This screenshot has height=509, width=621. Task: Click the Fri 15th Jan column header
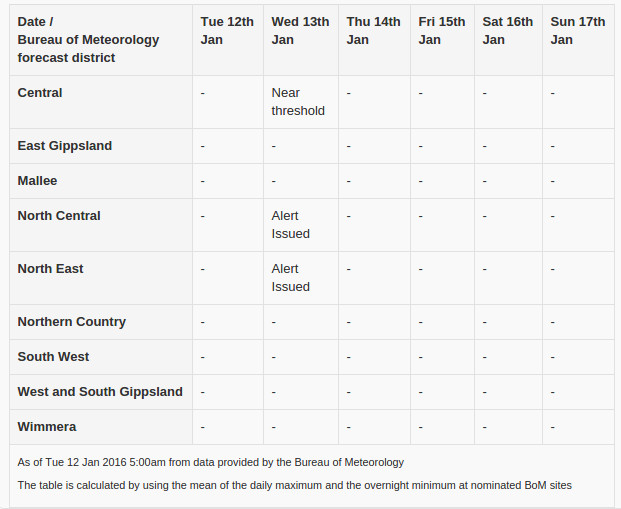(442, 31)
